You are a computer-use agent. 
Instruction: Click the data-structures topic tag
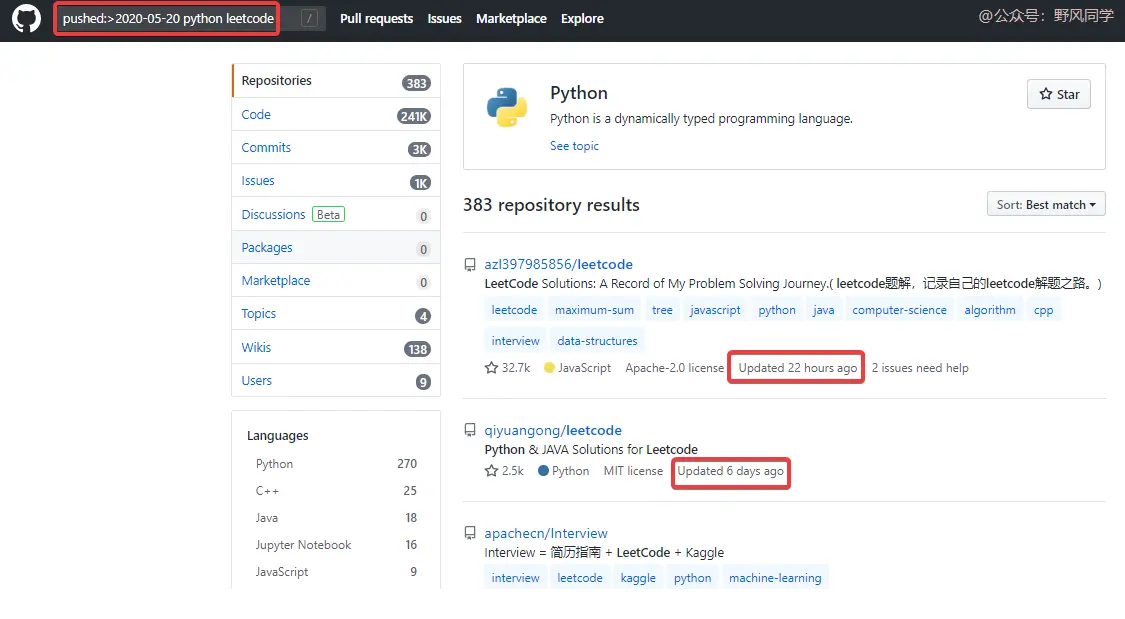click(597, 341)
